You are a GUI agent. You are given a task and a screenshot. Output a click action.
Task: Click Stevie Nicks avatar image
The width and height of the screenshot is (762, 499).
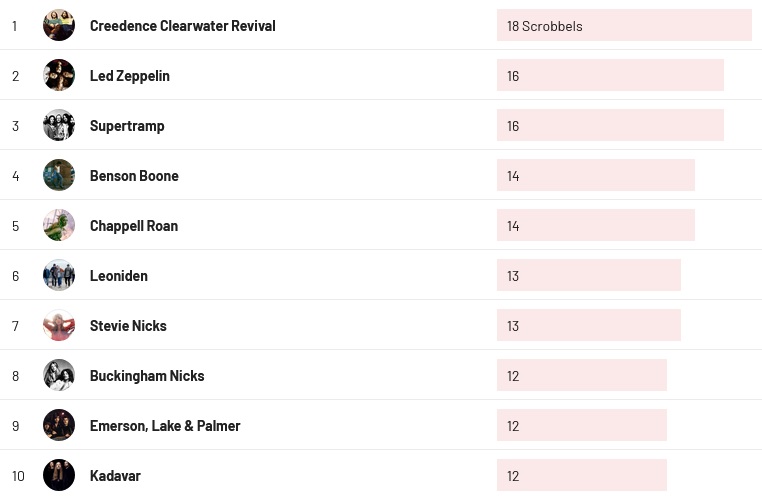(x=59, y=325)
